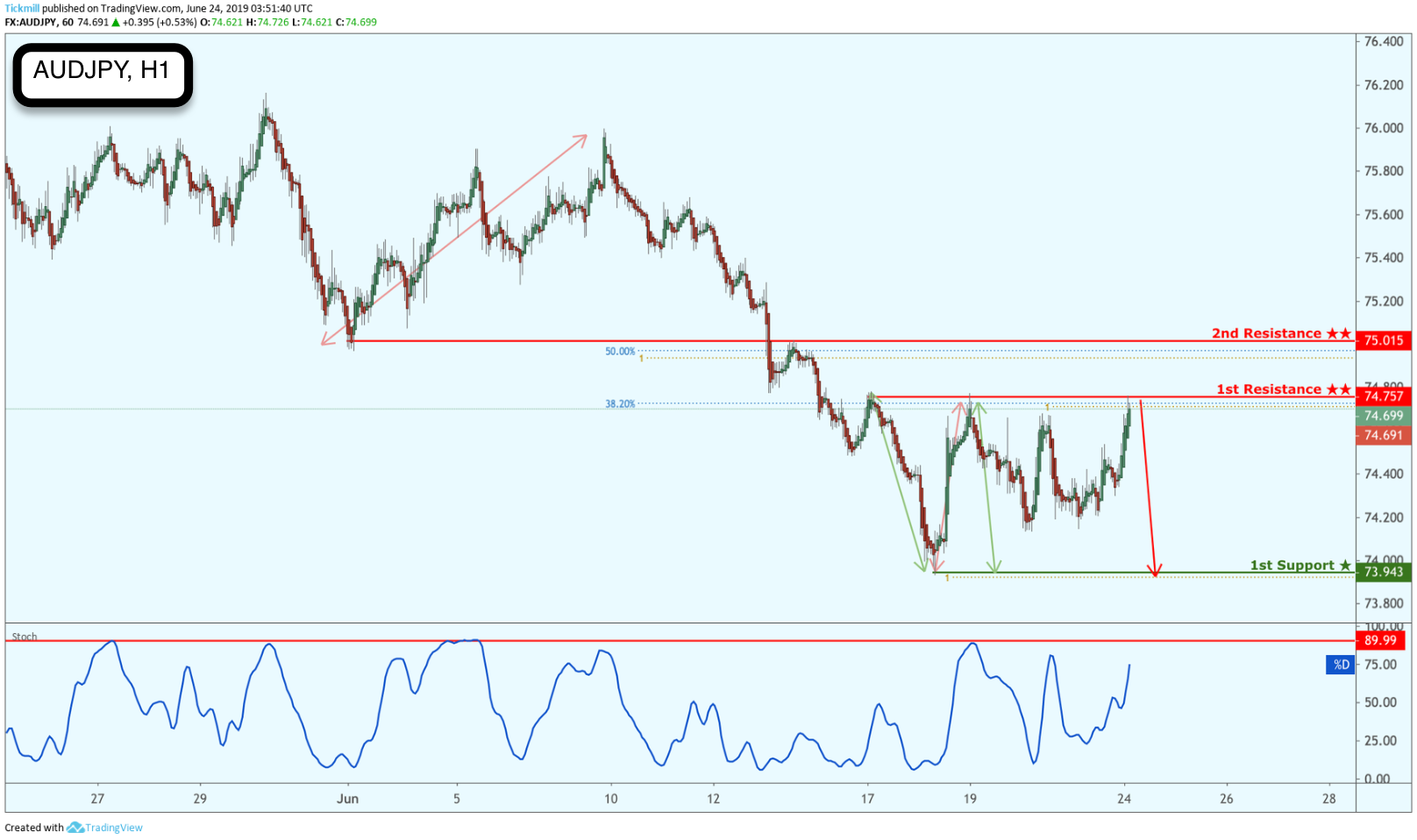Click the 75.600 price axis label
This screenshot has width=1417, height=840.
pos(1384,215)
